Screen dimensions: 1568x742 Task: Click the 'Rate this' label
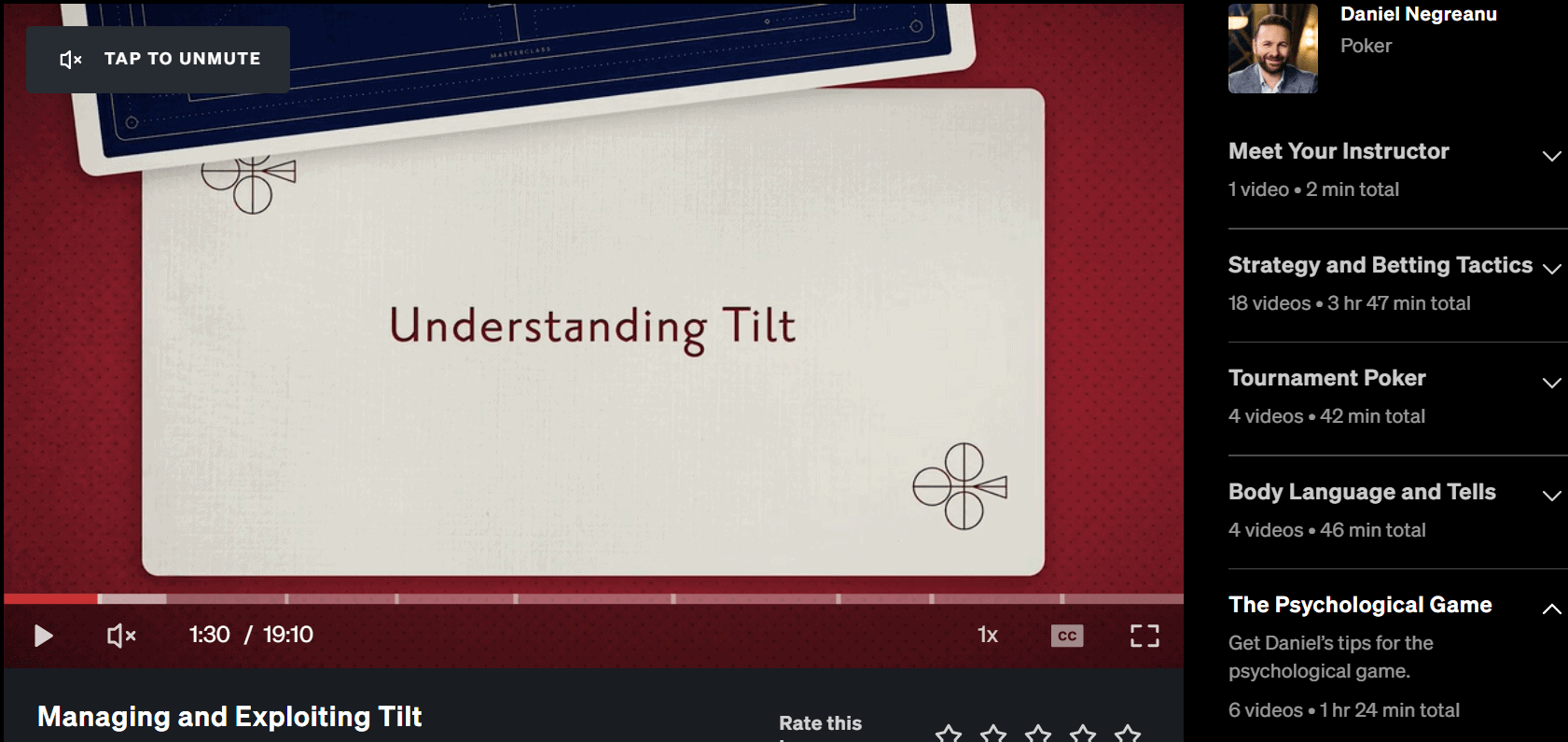tap(820, 723)
